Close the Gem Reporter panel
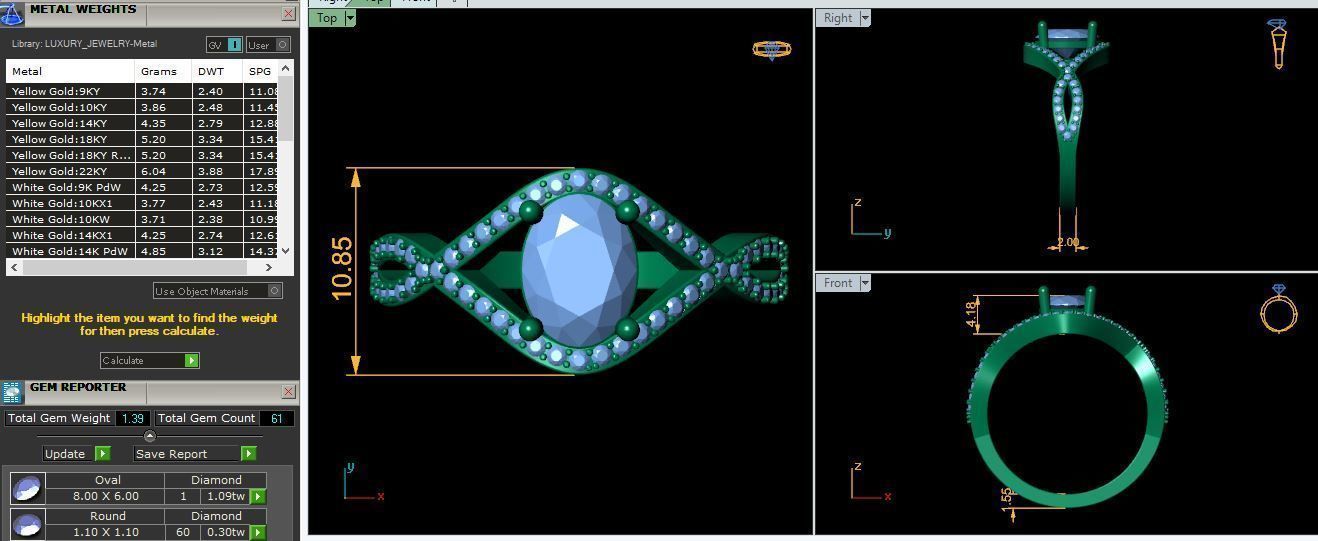 [x=288, y=392]
